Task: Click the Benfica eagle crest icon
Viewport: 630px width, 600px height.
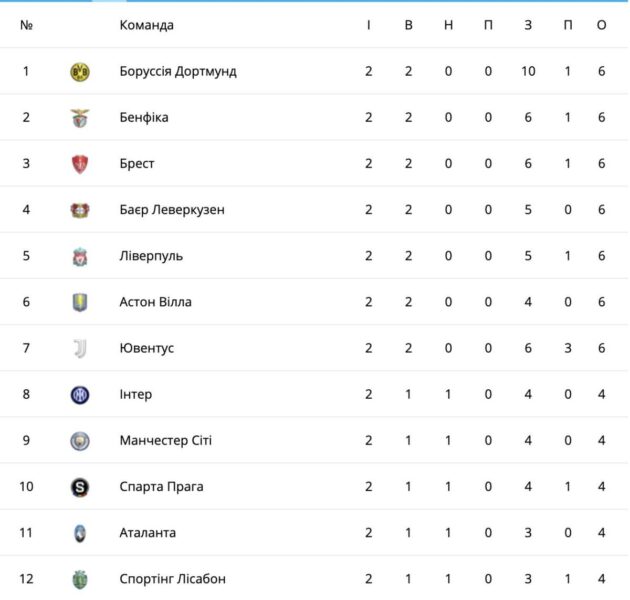Action: click(x=80, y=118)
